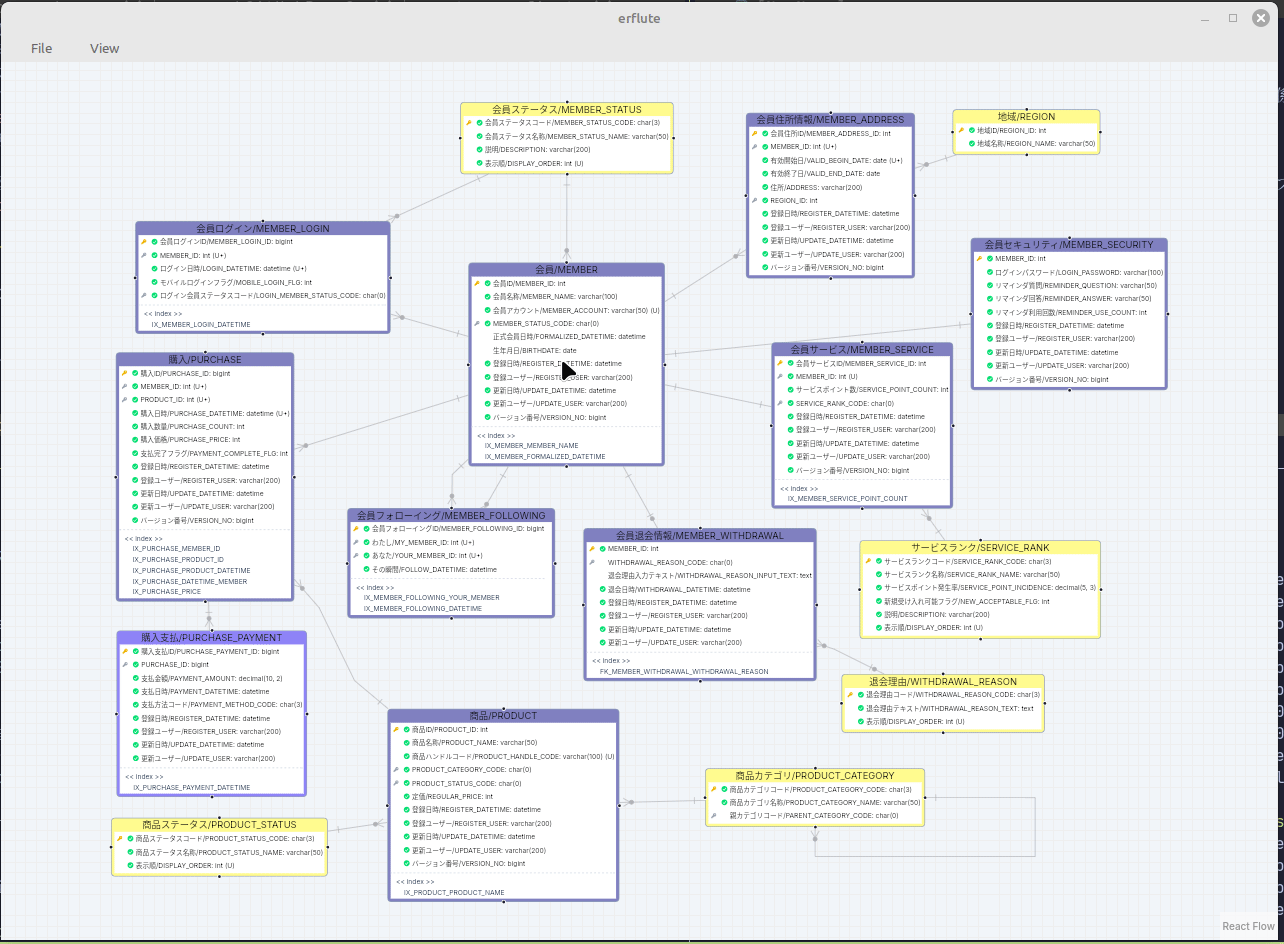This screenshot has height=944, width=1284.
Task: Open the React Flow attribution link
Action: pyautogui.click(x=1248, y=926)
